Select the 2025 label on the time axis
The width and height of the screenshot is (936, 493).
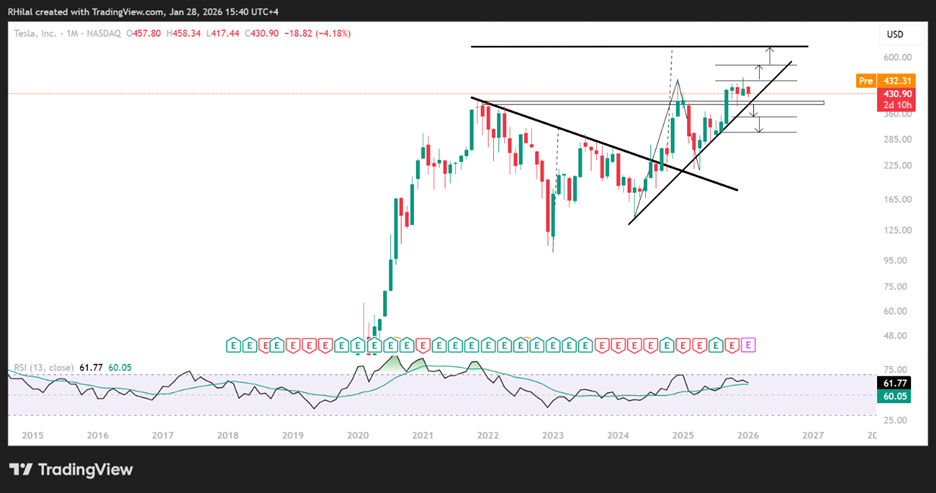click(x=683, y=435)
